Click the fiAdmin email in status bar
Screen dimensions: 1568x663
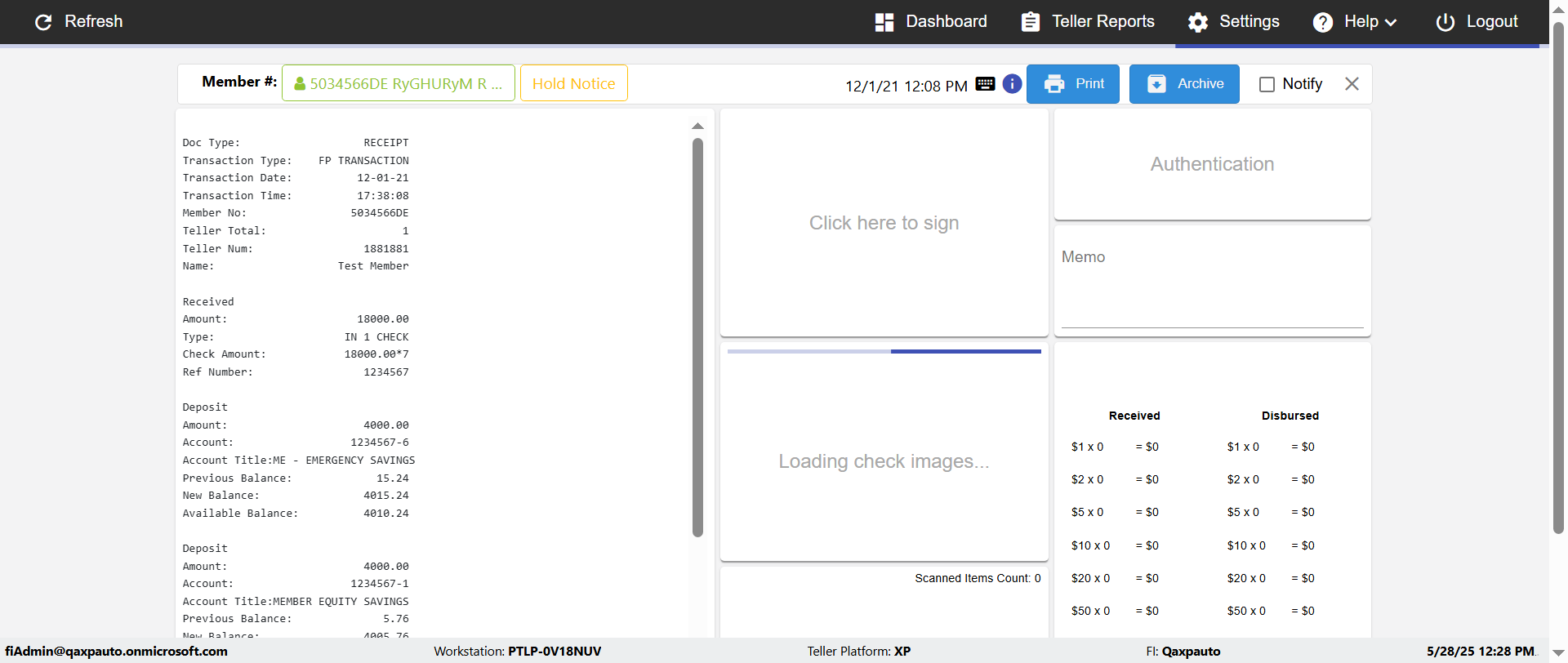[117, 652]
